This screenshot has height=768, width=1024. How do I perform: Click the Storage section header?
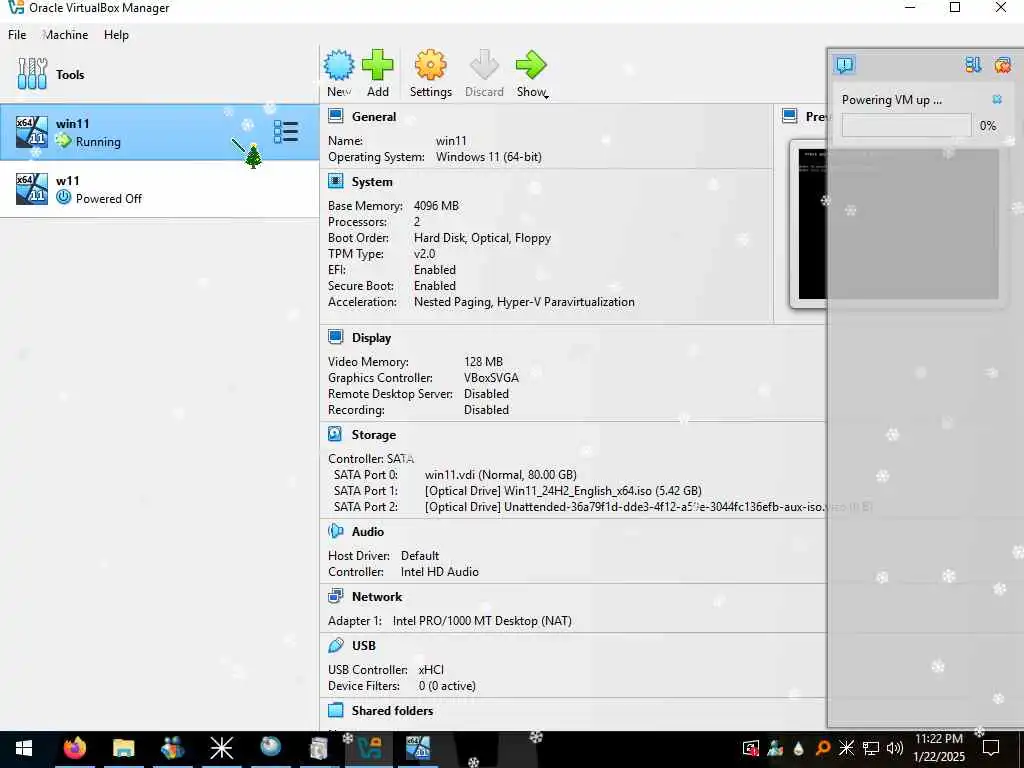[x=374, y=434]
